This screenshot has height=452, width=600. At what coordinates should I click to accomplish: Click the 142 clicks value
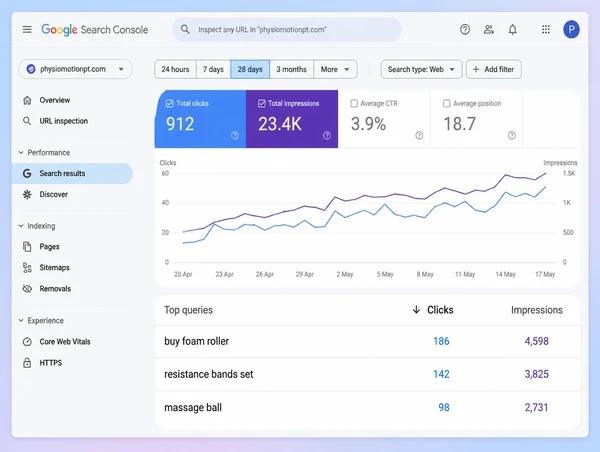(x=441, y=374)
